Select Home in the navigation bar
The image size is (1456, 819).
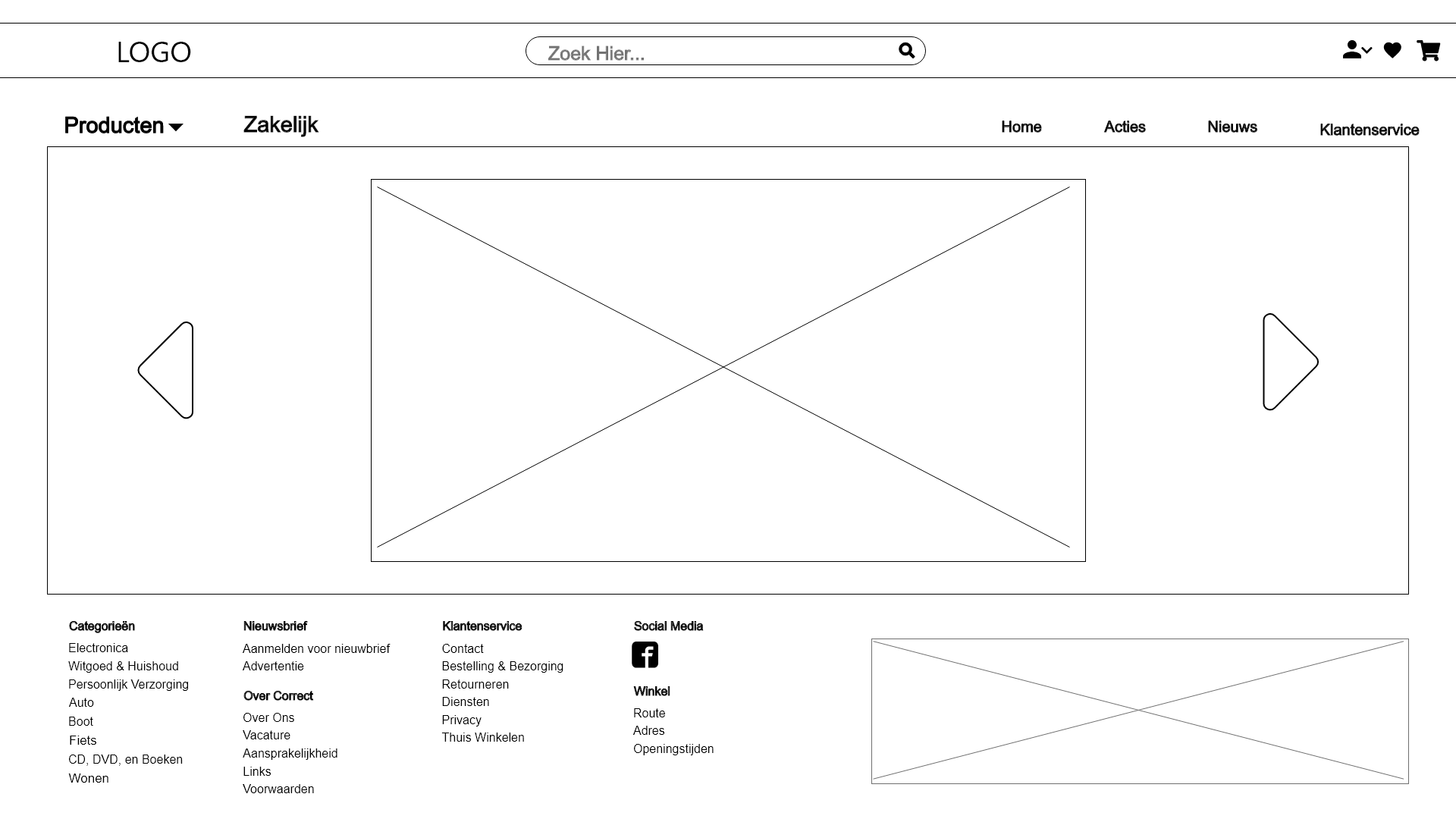tap(1021, 127)
